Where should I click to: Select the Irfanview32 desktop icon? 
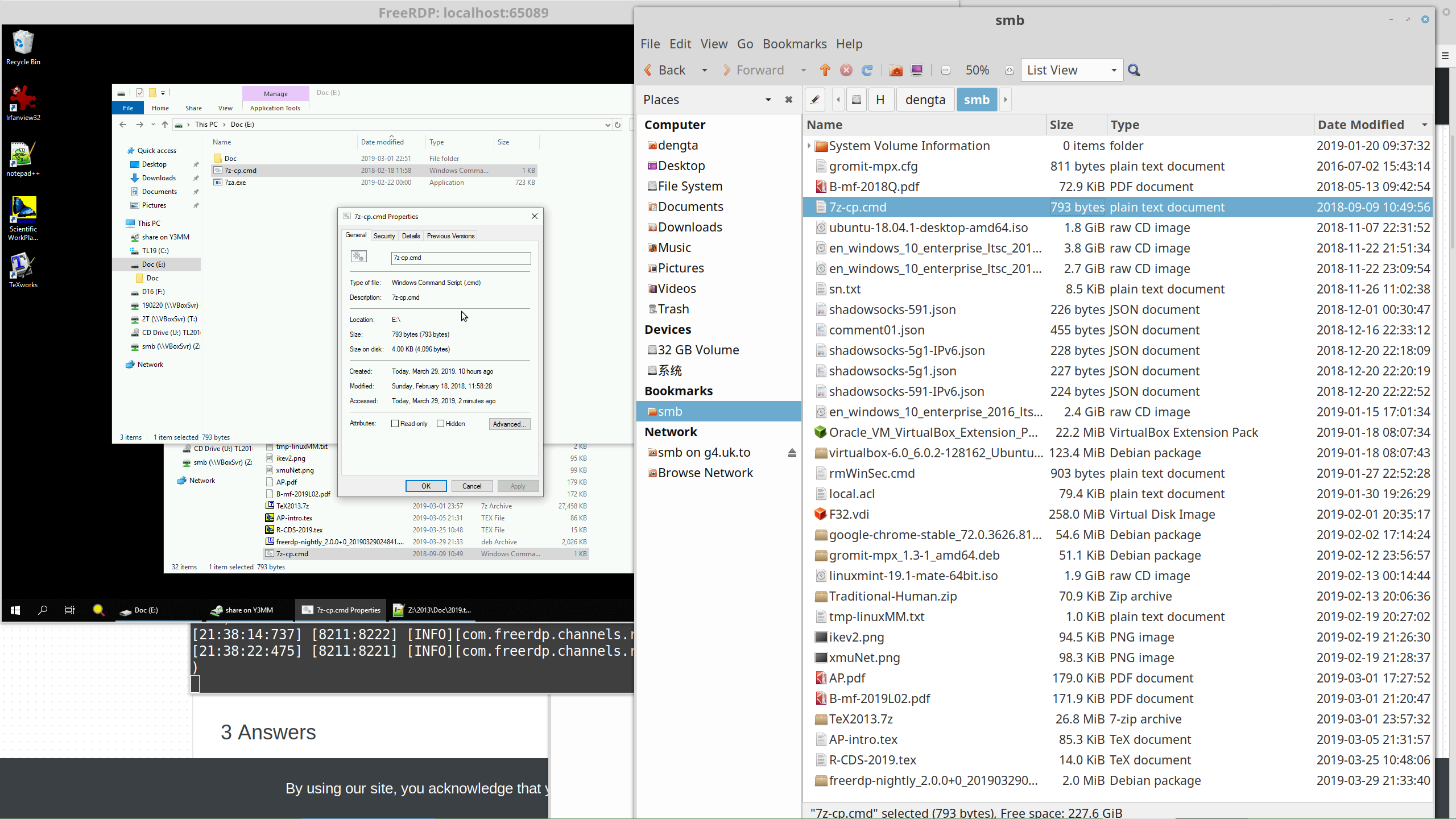[x=23, y=102]
